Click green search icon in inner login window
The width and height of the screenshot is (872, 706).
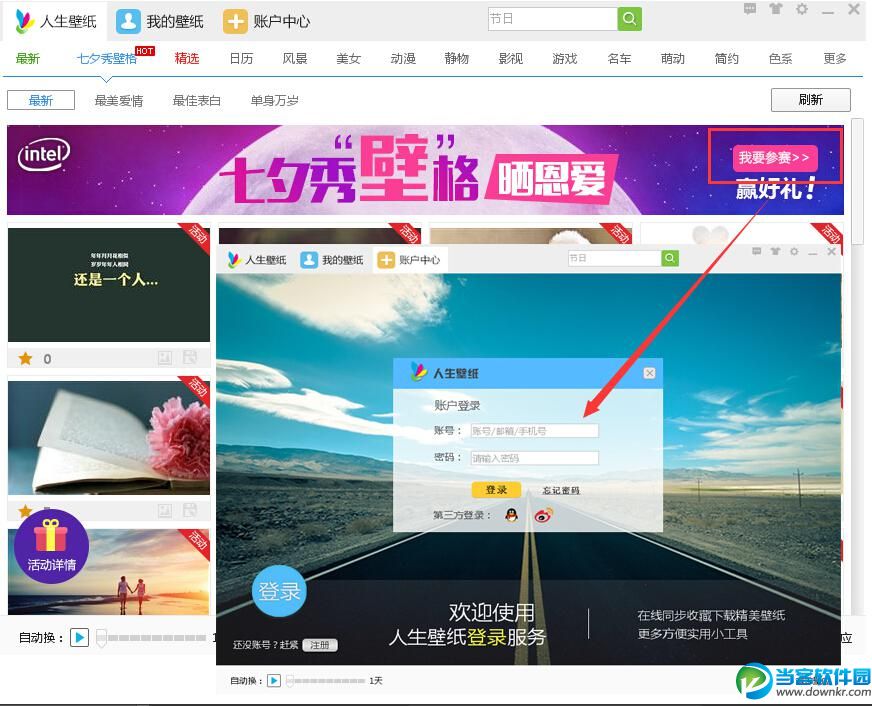tap(670, 258)
